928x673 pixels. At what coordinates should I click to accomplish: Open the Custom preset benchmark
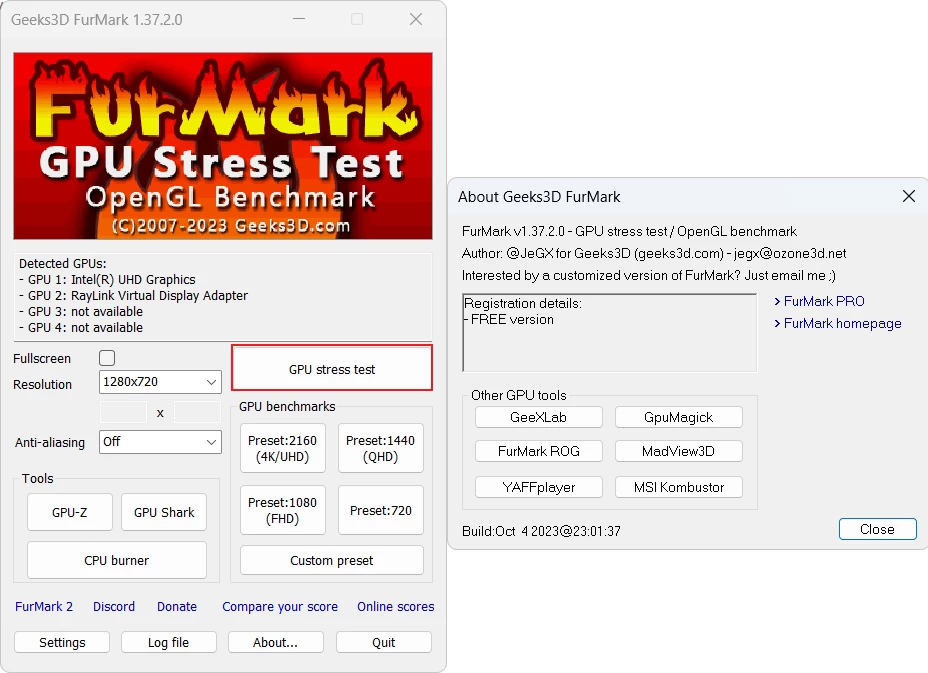point(331,560)
